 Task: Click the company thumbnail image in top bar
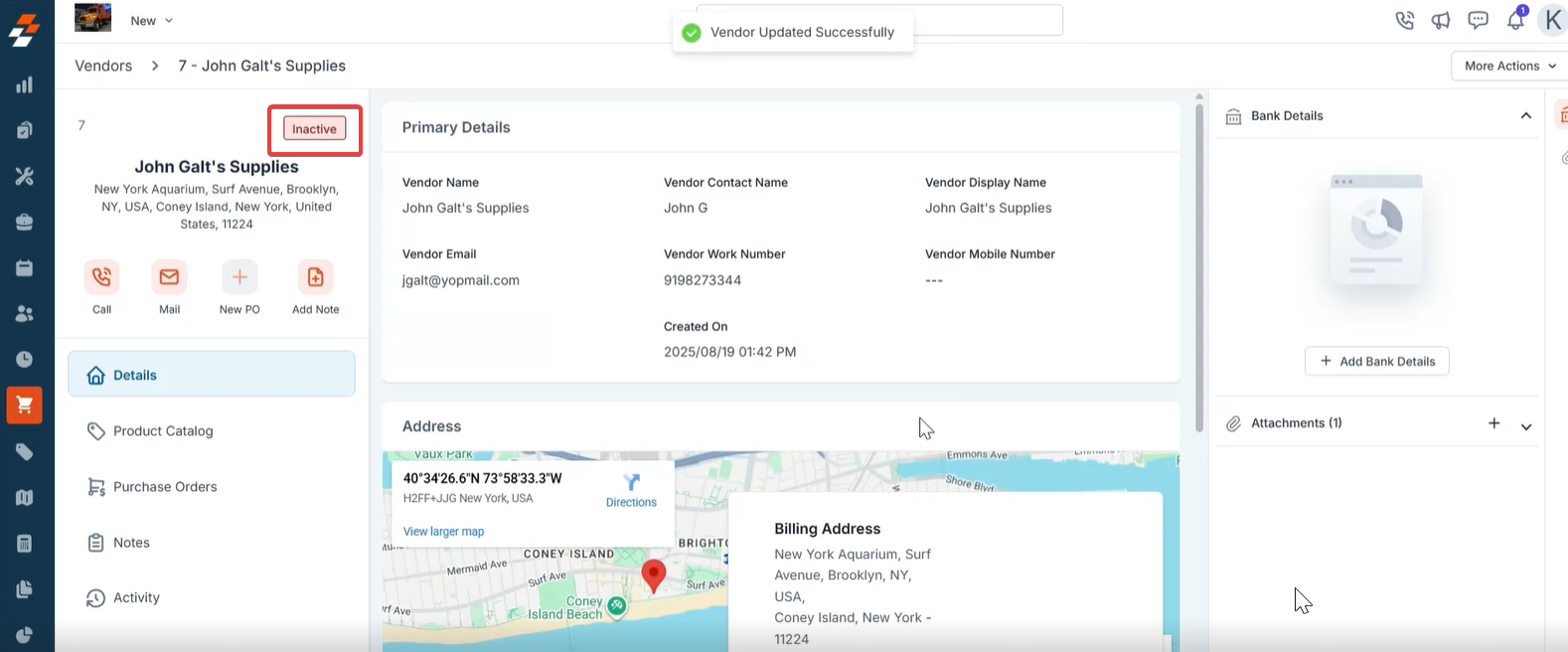(x=93, y=18)
